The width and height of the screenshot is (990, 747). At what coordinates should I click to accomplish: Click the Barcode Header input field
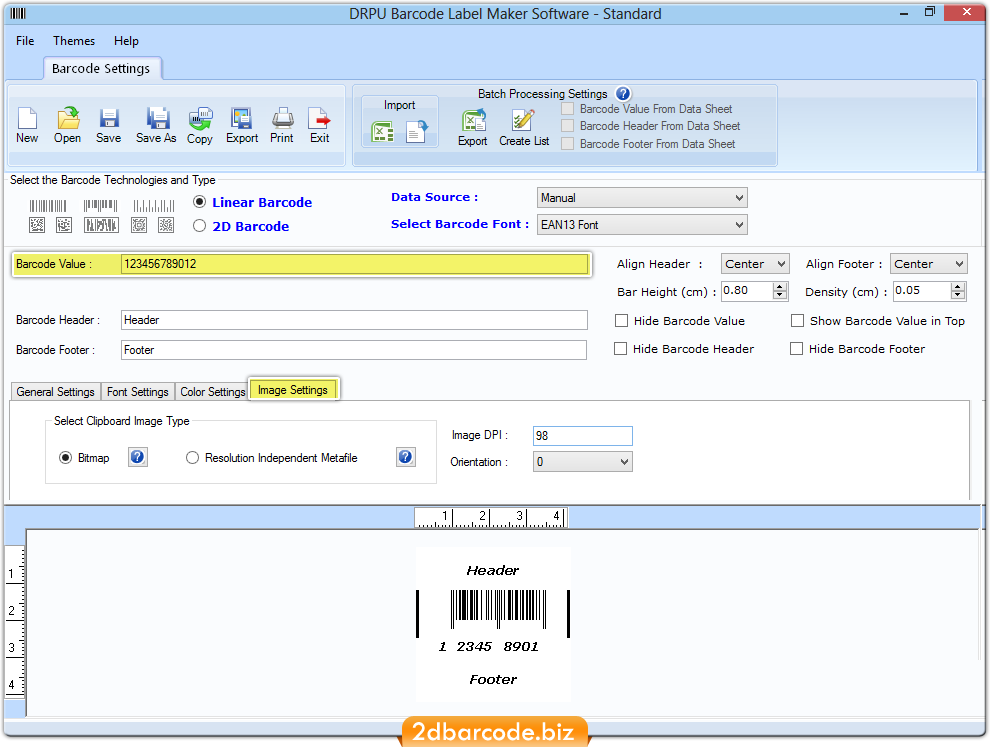point(354,320)
